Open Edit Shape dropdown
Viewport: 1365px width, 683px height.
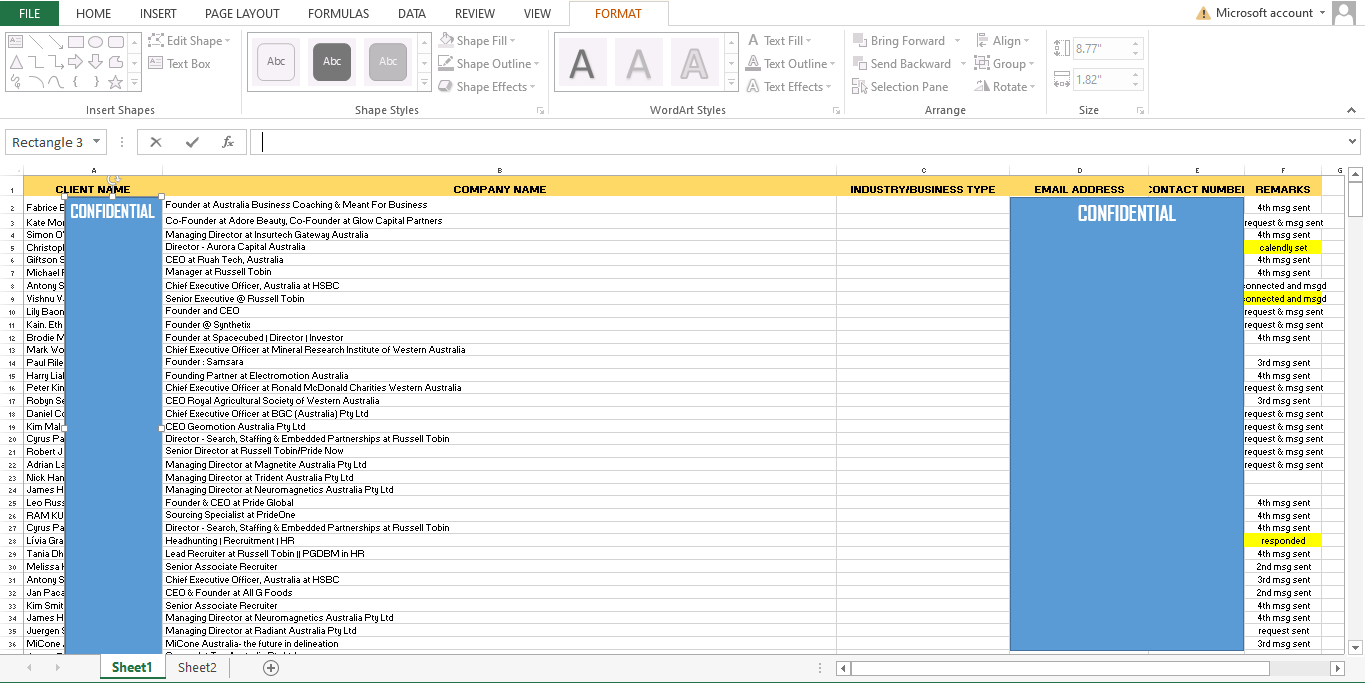click(190, 40)
